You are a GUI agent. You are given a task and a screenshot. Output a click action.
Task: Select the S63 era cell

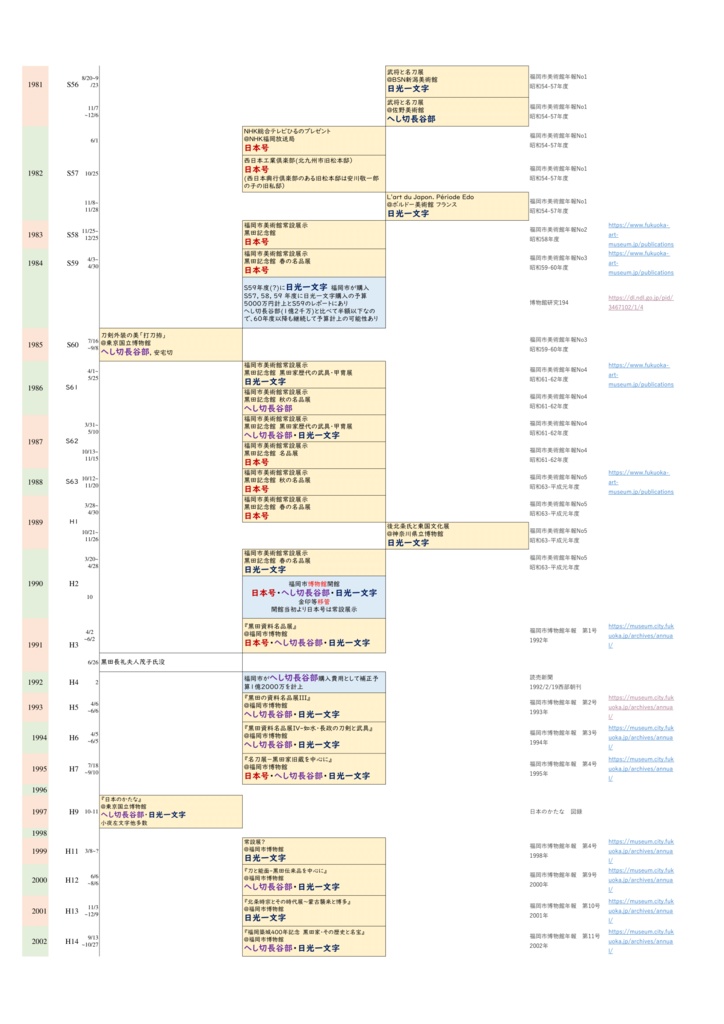[x=72, y=481]
